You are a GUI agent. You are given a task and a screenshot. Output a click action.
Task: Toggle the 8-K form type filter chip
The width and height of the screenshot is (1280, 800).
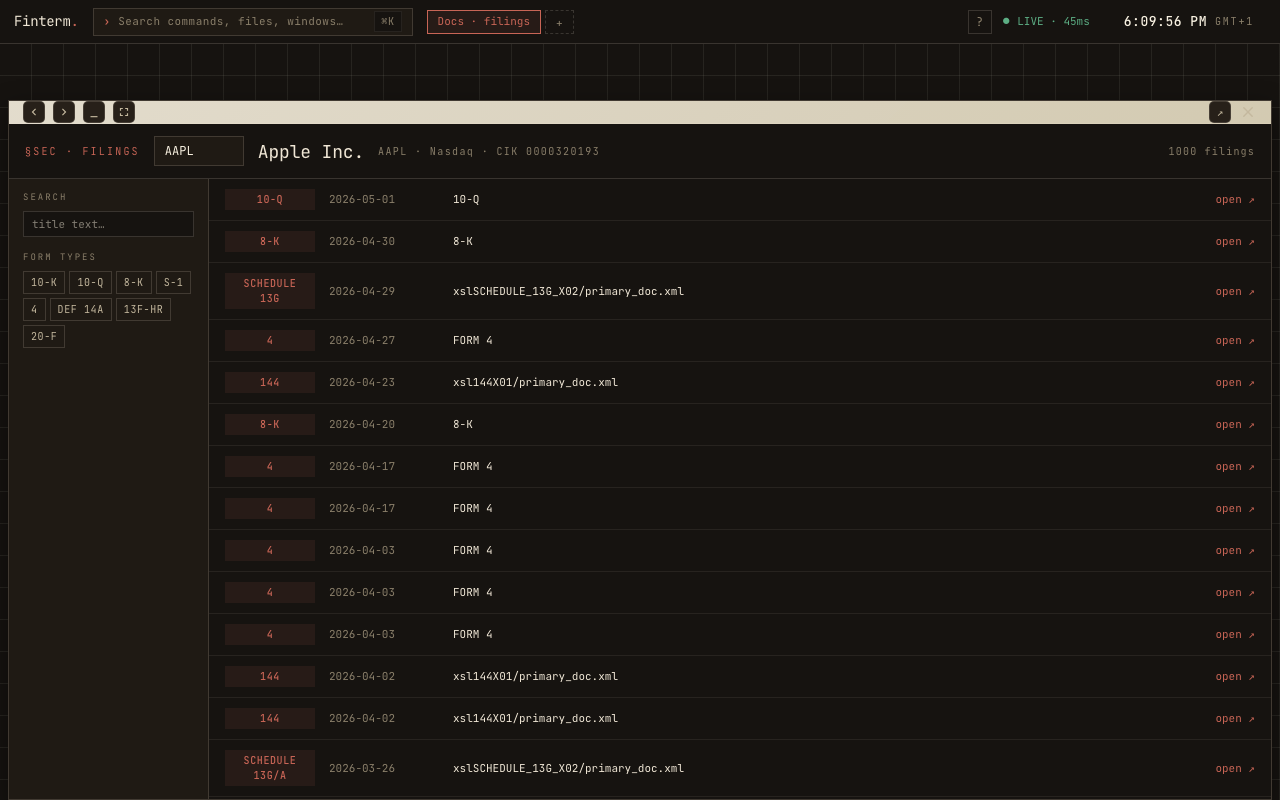[134, 283]
